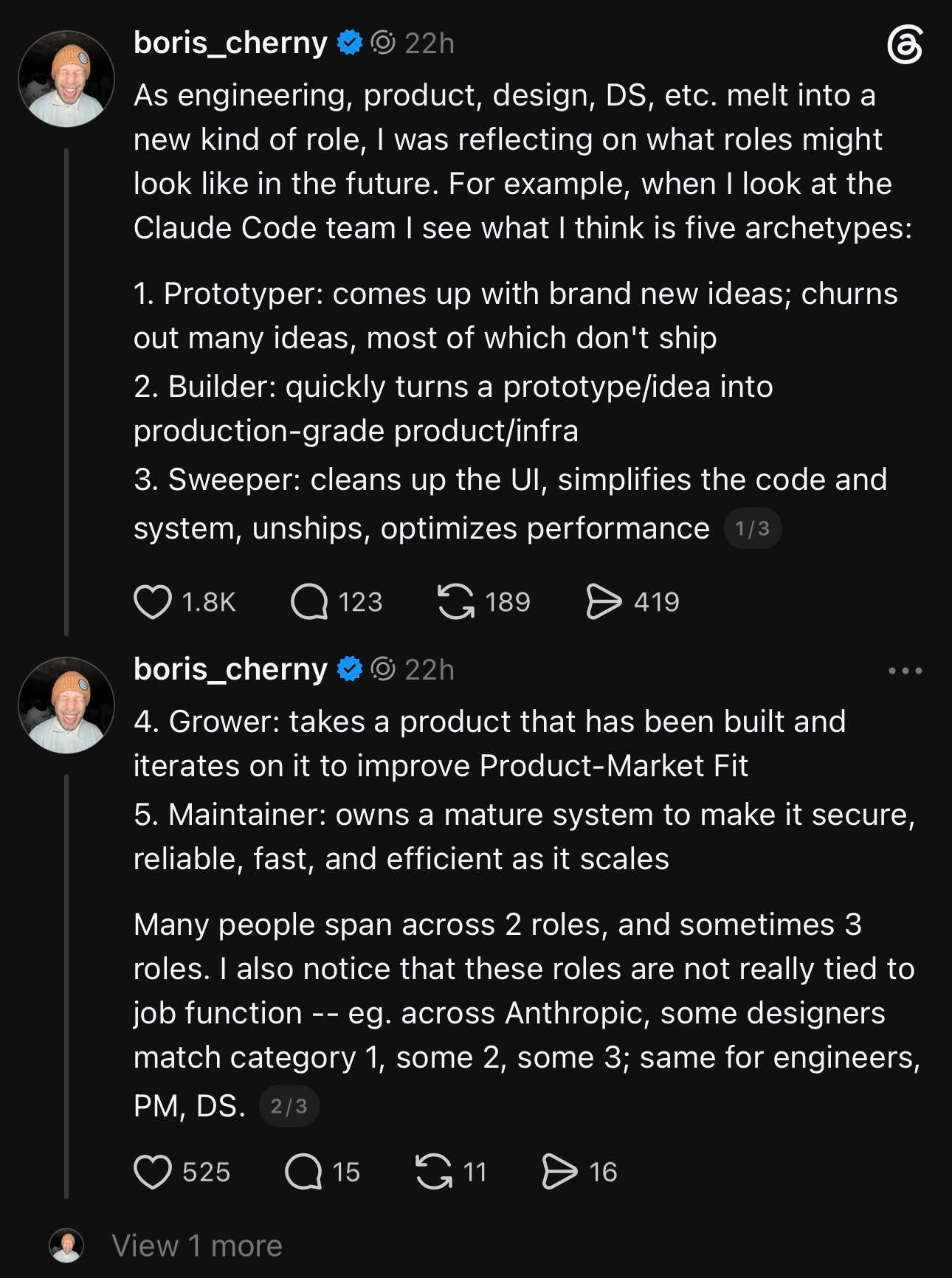Open boris_cherny profile from second post username
This screenshot has height=1278, width=952.
point(230,669)
